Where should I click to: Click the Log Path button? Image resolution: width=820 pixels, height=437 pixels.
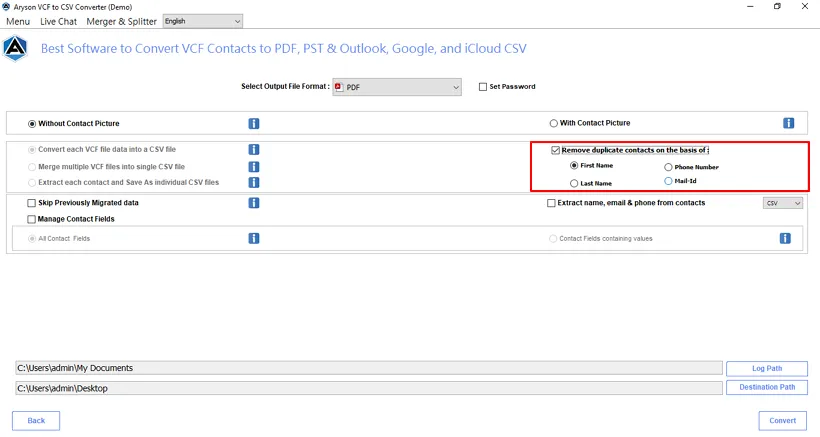tap(767, 369)
